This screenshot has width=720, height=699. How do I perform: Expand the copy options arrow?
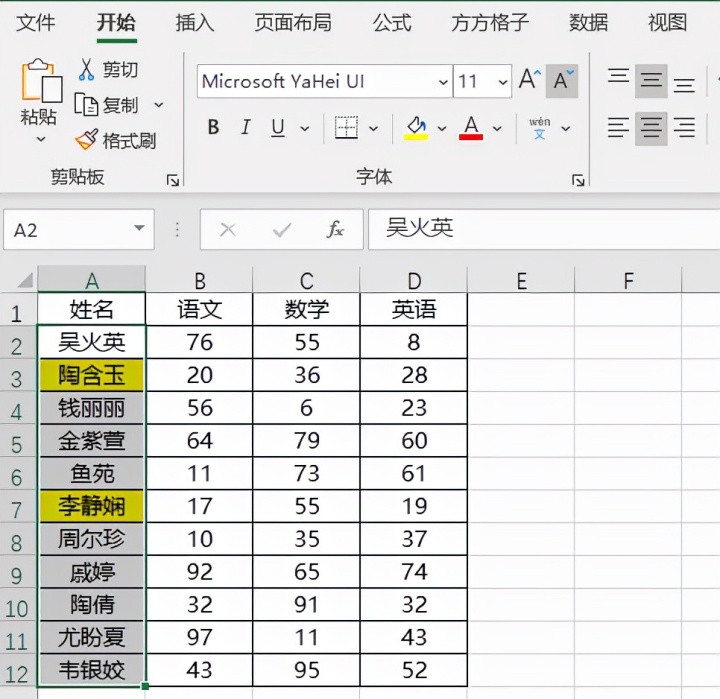pos(159,105)
